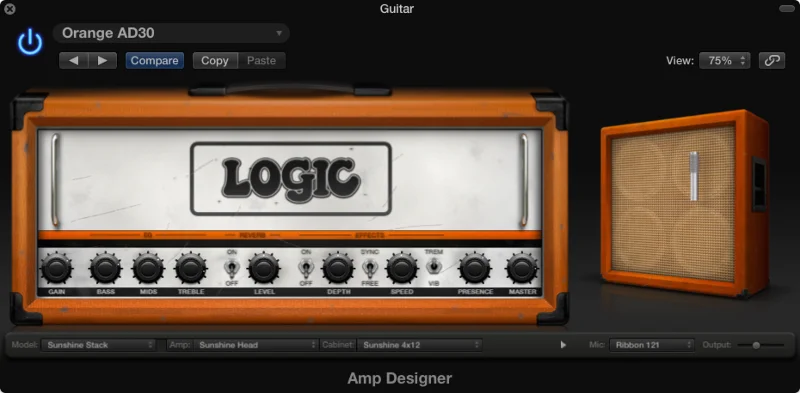Image resolution: width=800 pixels, height=393 pixels.
Task: Flip the Trem/Vib switch
Action: (434, 267)
